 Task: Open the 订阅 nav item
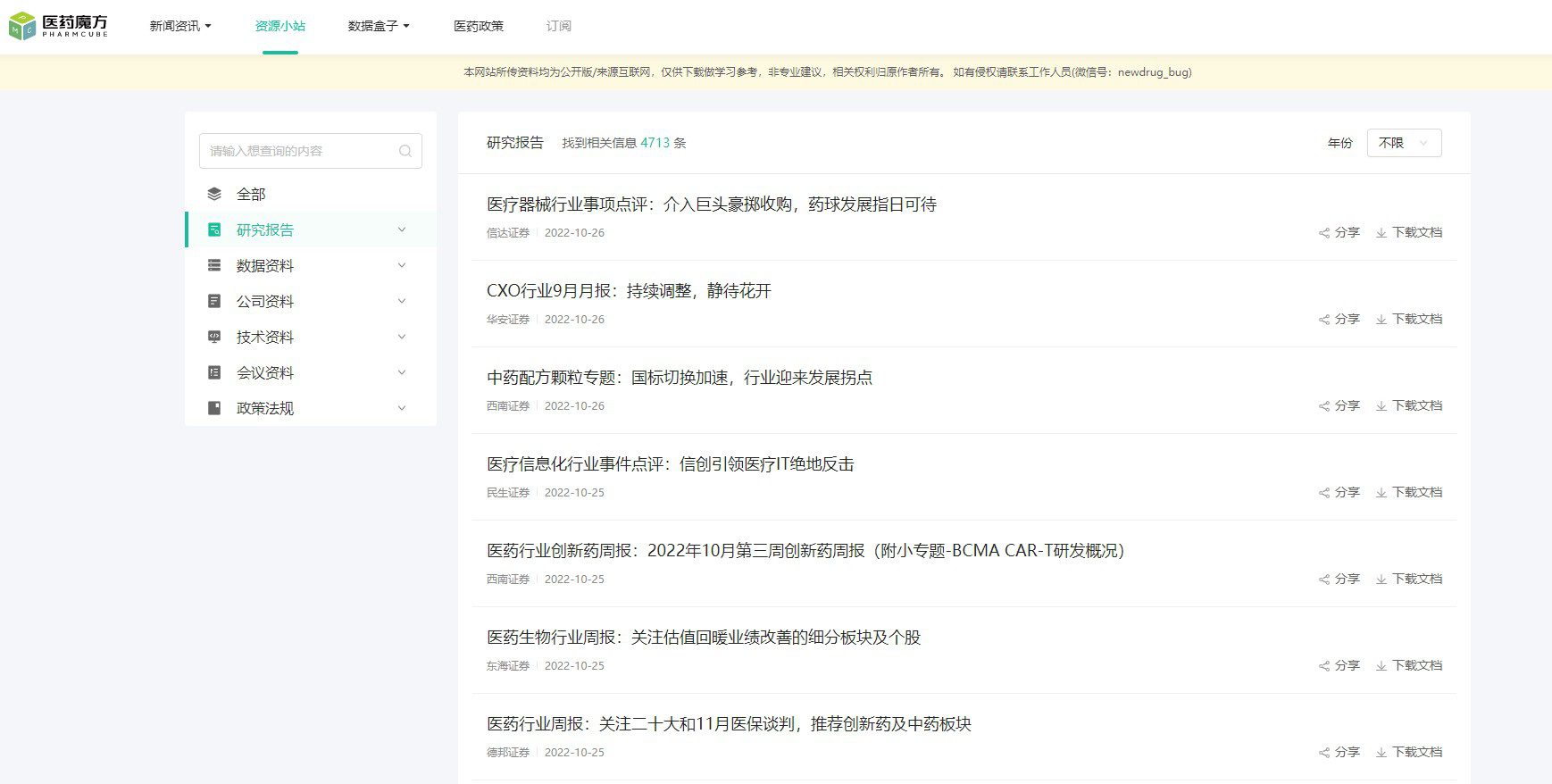tap(559, 26)
